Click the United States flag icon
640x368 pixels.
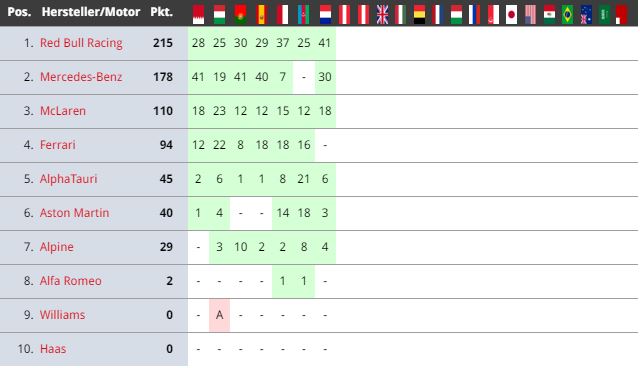(x=530, y=15)
